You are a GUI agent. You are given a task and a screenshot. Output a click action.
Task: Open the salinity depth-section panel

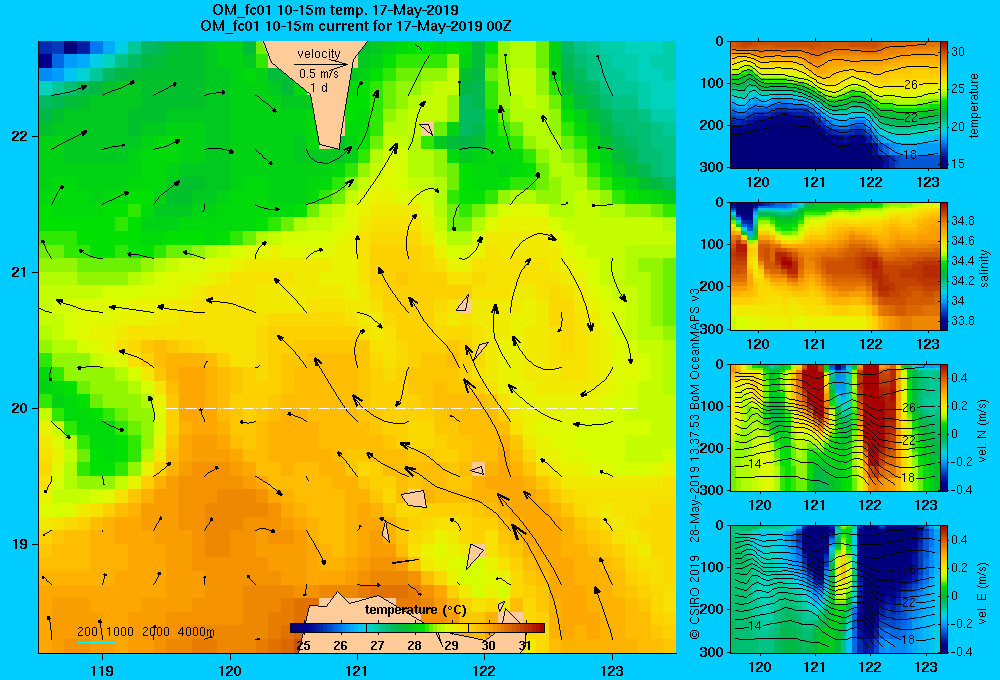coord(835,266)
